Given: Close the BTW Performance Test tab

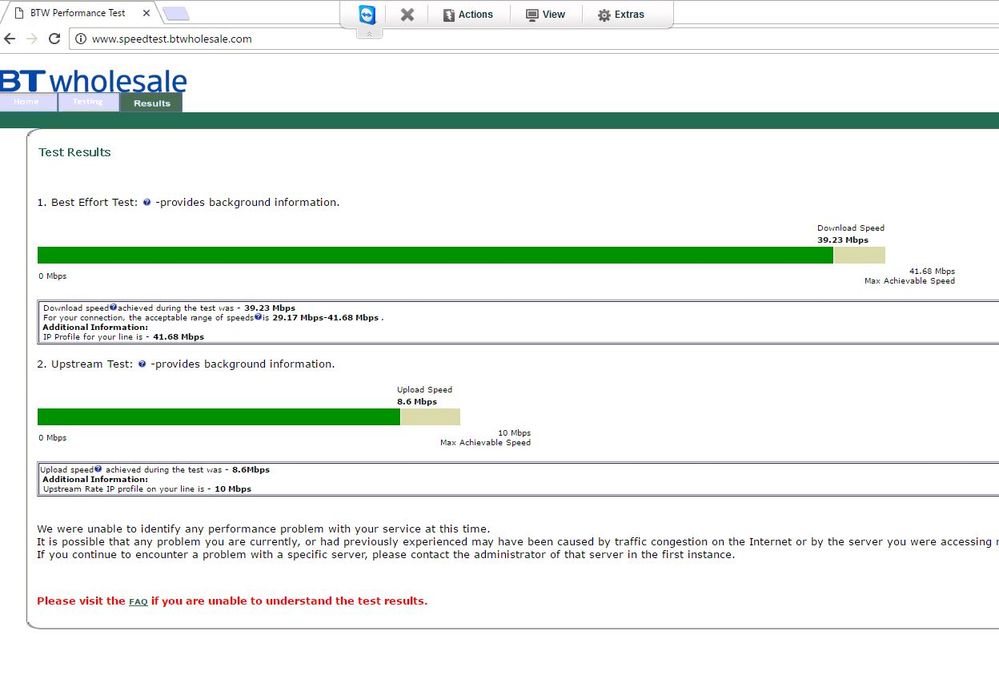Looking at the screenshot, I should [146, 13].
